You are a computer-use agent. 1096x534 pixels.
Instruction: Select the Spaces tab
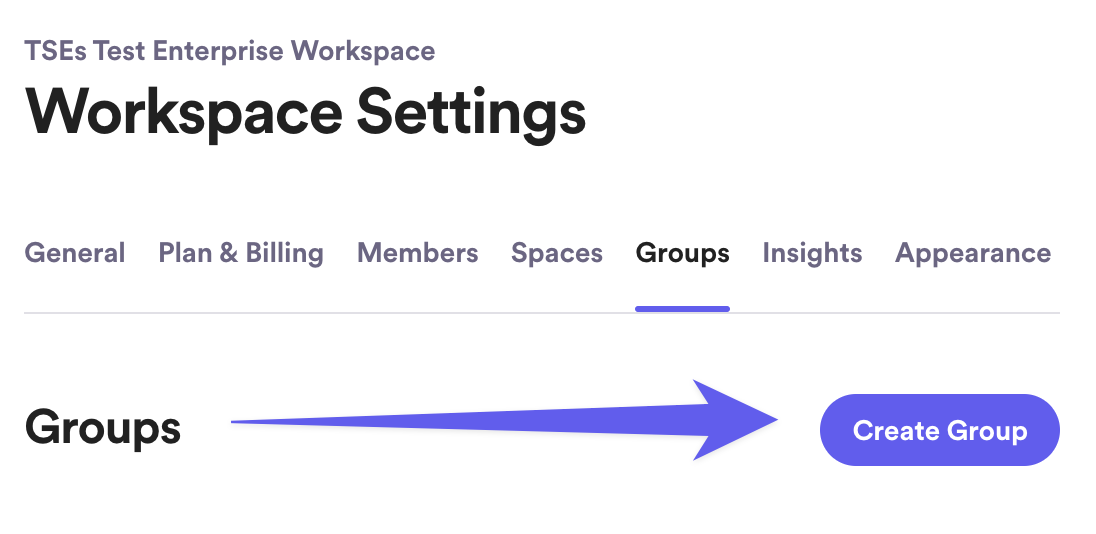pyautogui.click(x=557, y=253)
